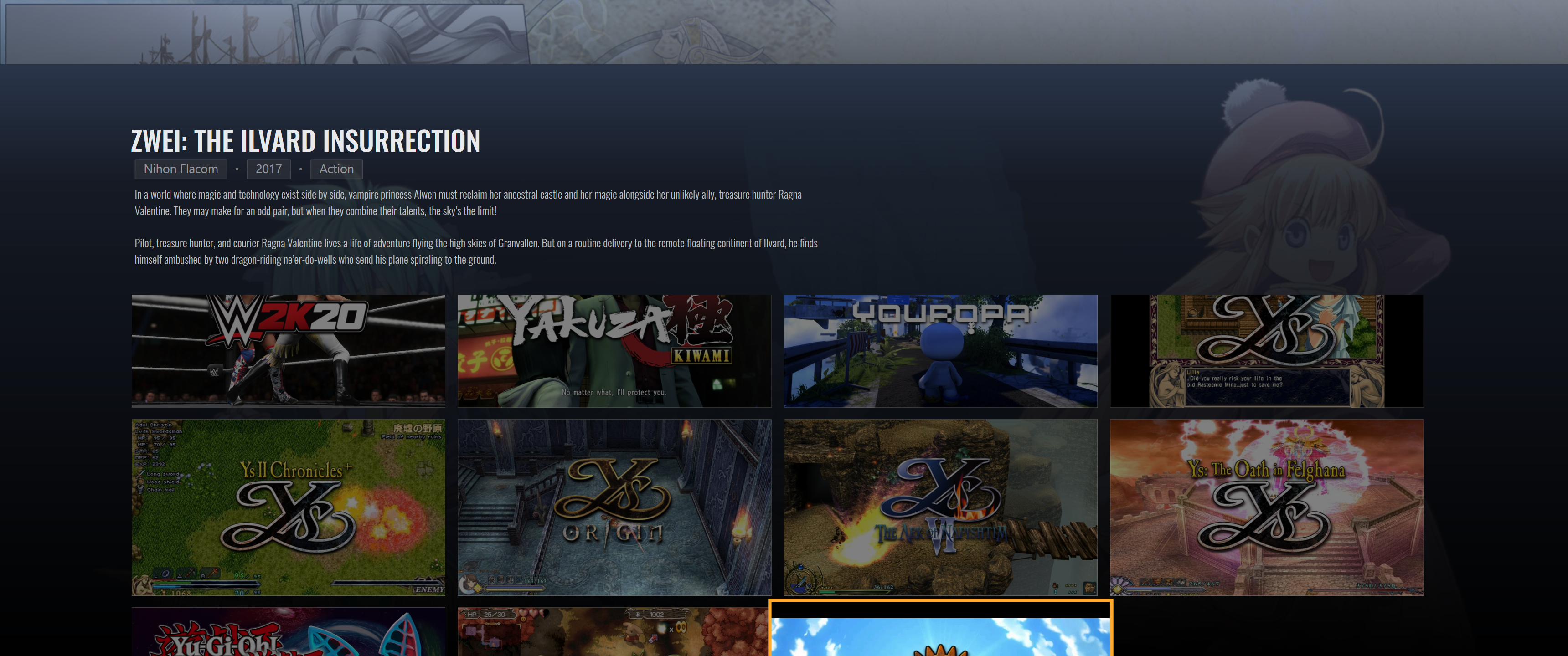Click description paragraph starting 'In a world where magic'
This screenshot has width=1568, height=656.
click(468, 203)
